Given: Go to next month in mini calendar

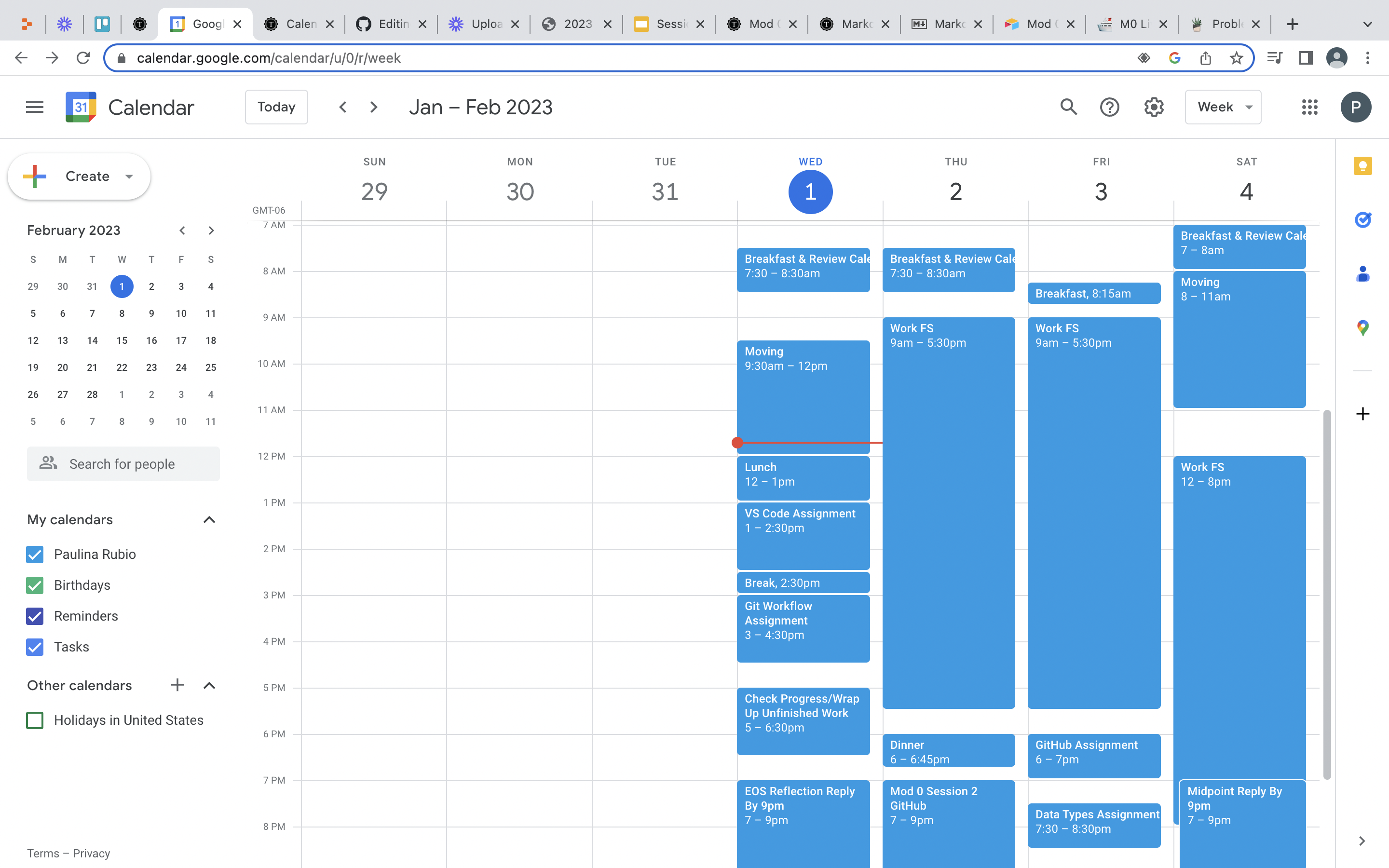Looking at the screenshot, I should [211, 230].
